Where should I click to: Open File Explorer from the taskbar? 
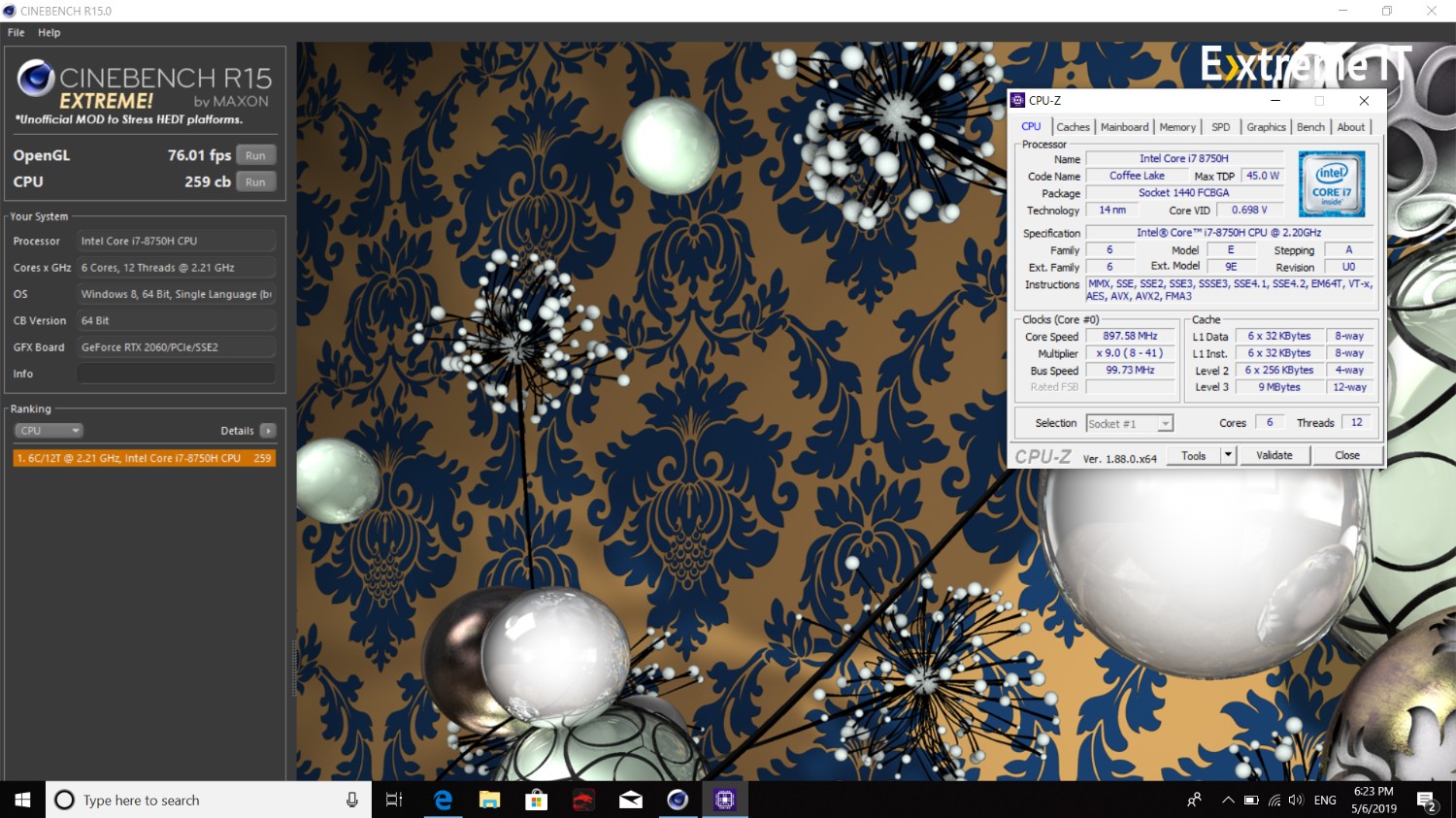489,800
